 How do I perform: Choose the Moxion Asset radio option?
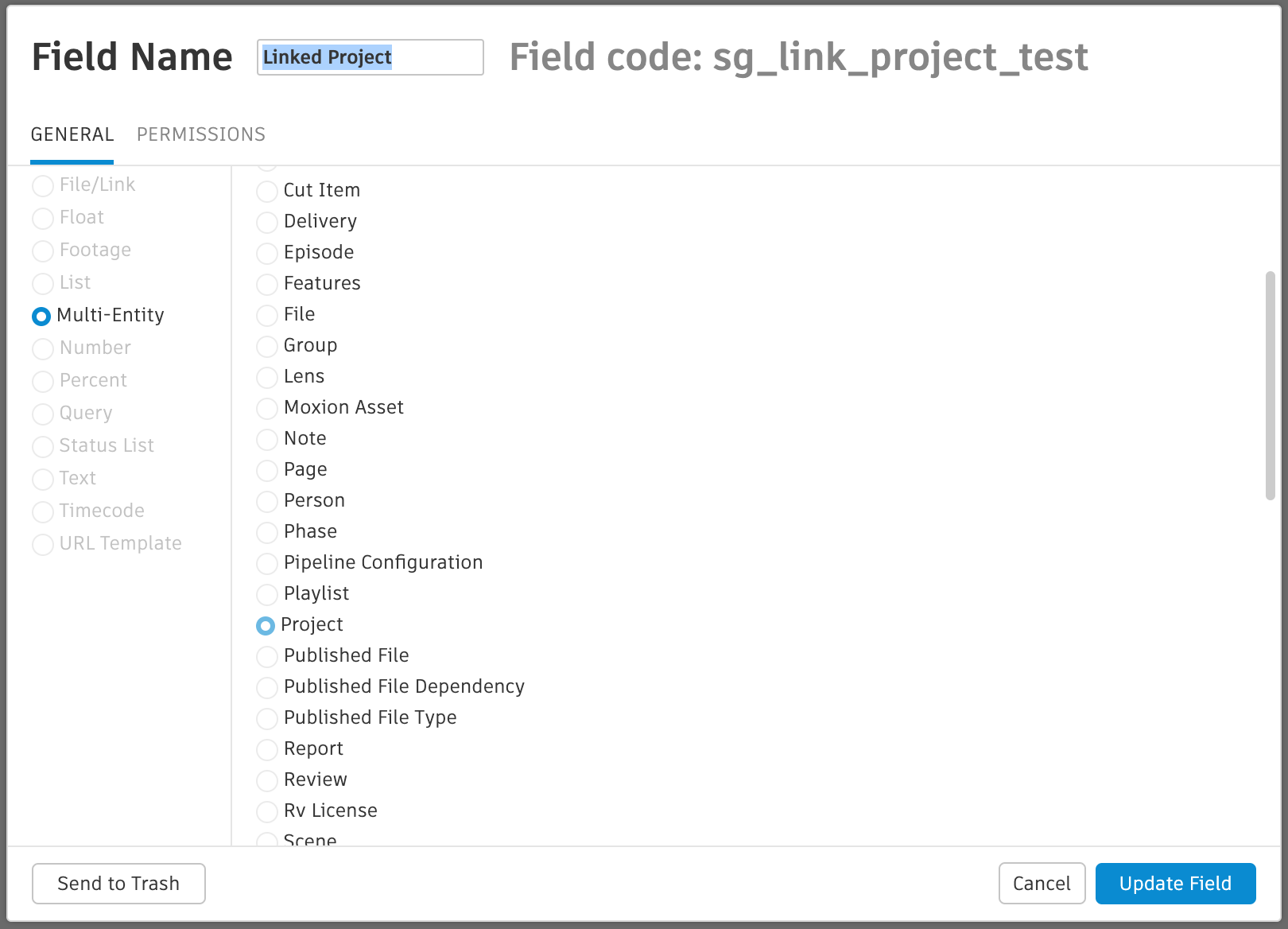click(267, 409)
